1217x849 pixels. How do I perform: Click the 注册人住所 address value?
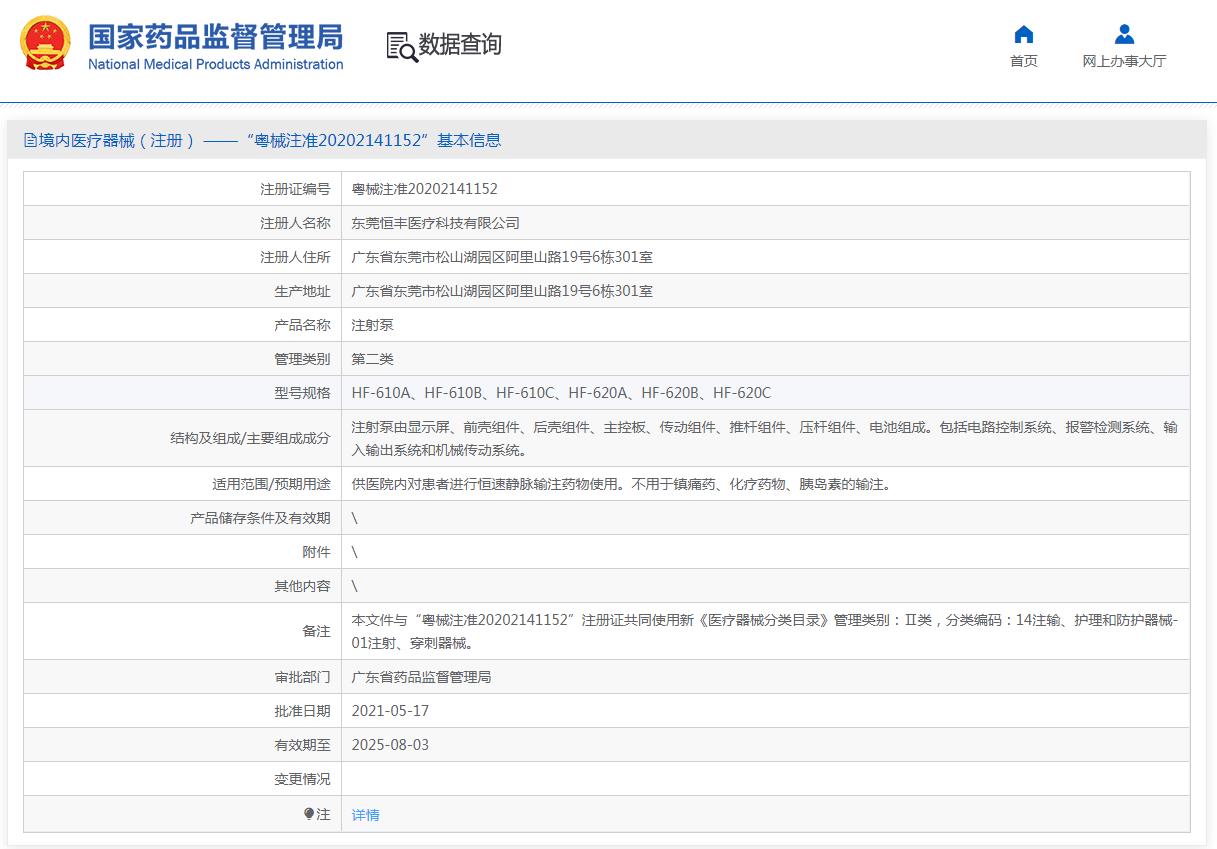click(x=502, y=257)
